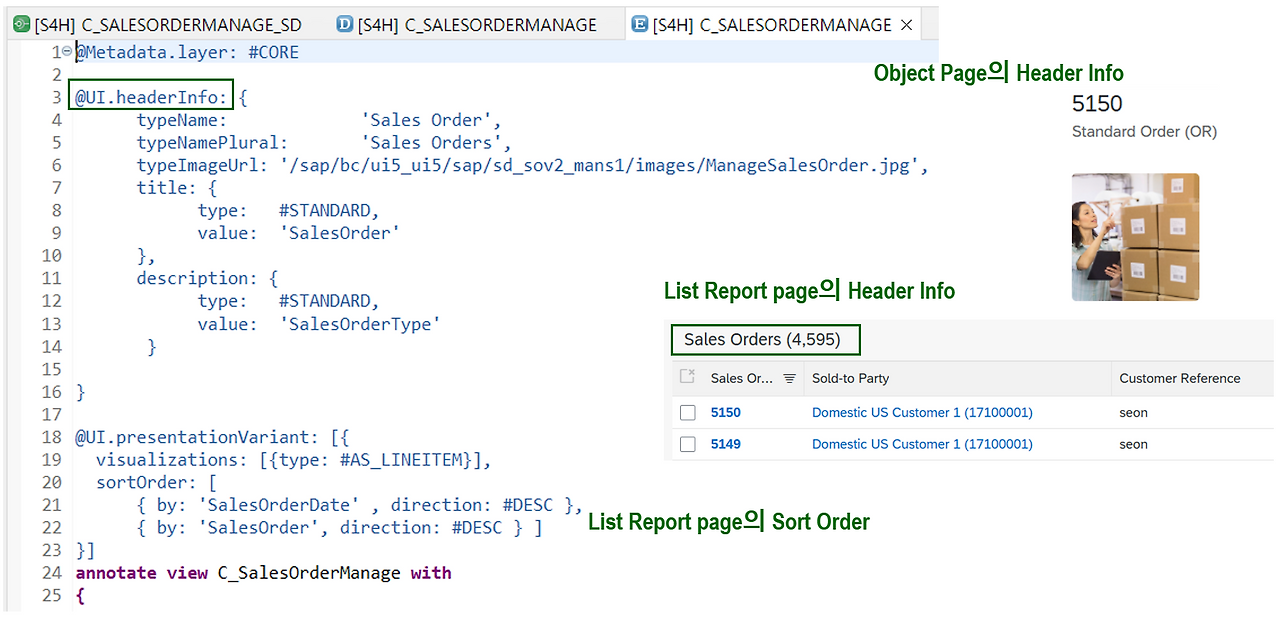Click the description value 'SalesOrderType'
The width and height of the screenshot is (1280, 622).
click(x=360, y=324)
